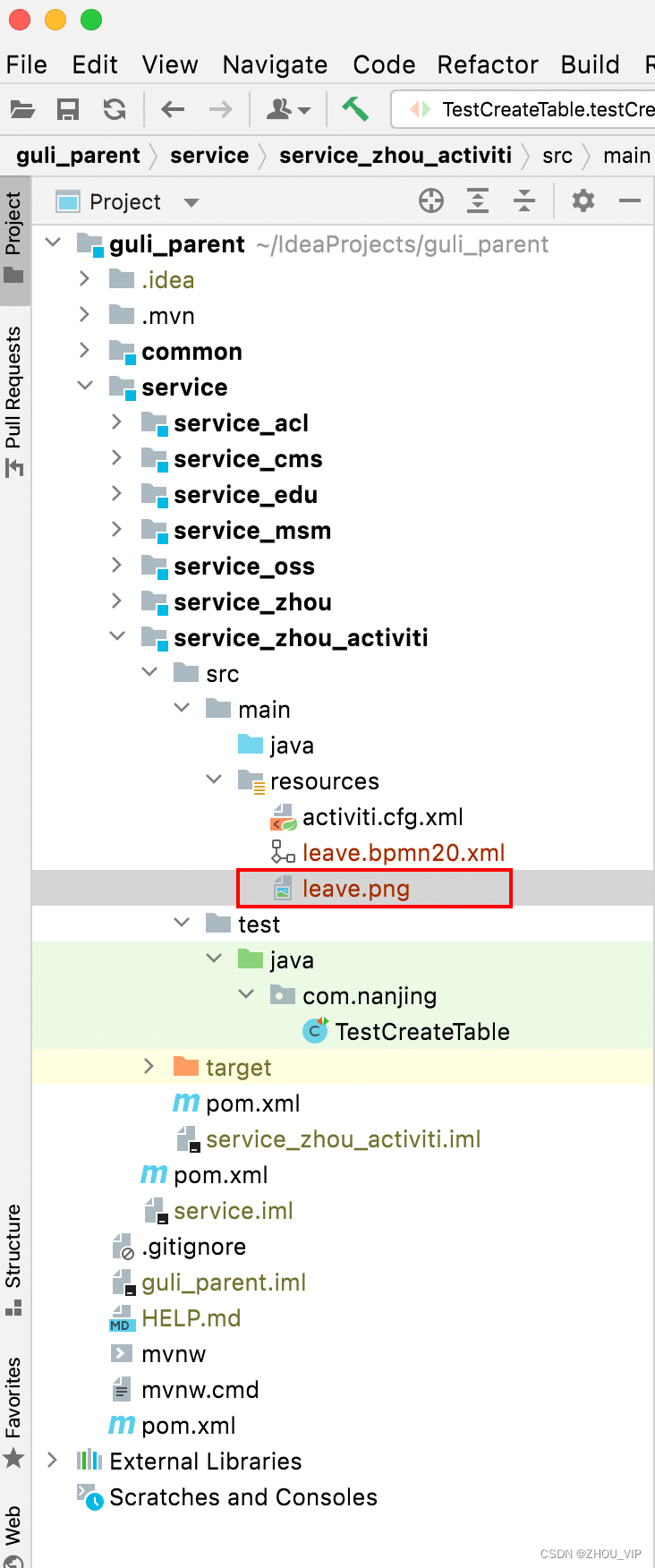The image size is (655, 1568).
Task: Click the Save All disk icon
Action: pos(68,109)
